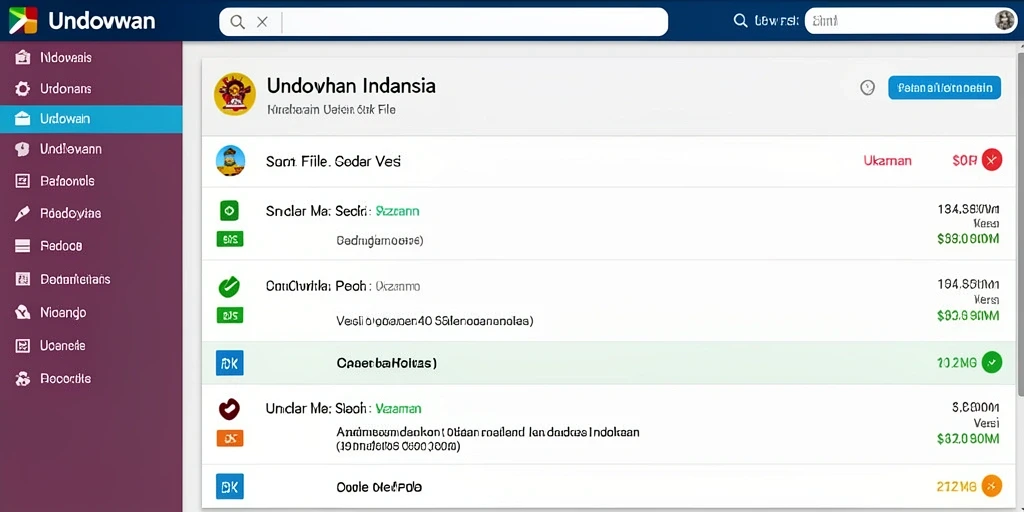This screenshot has height=512, width=1024.
Task: Clear search with the X icon
Action: coord(262,22)
